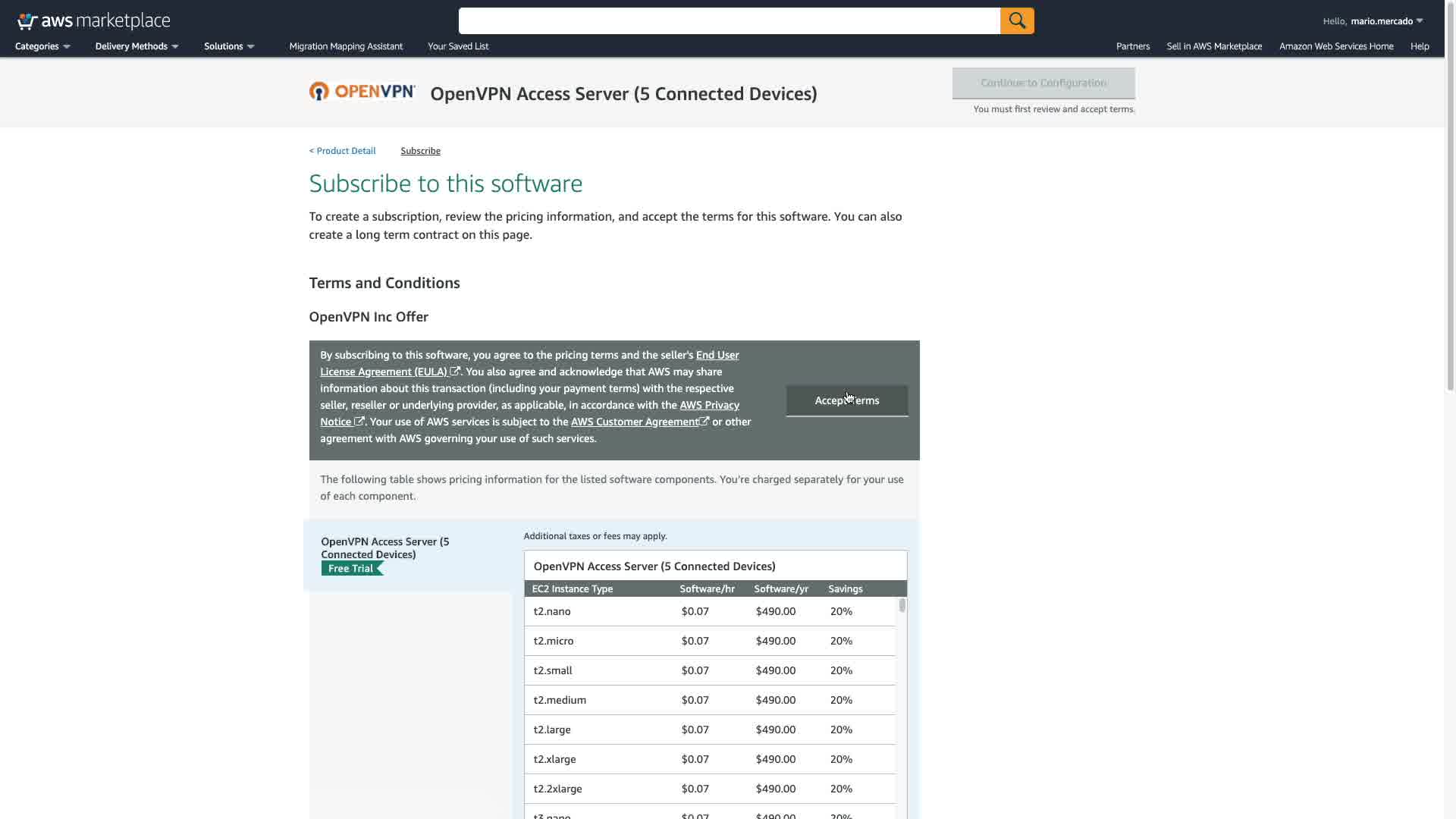Open Migration Mapping Assistant

point(346,46)
